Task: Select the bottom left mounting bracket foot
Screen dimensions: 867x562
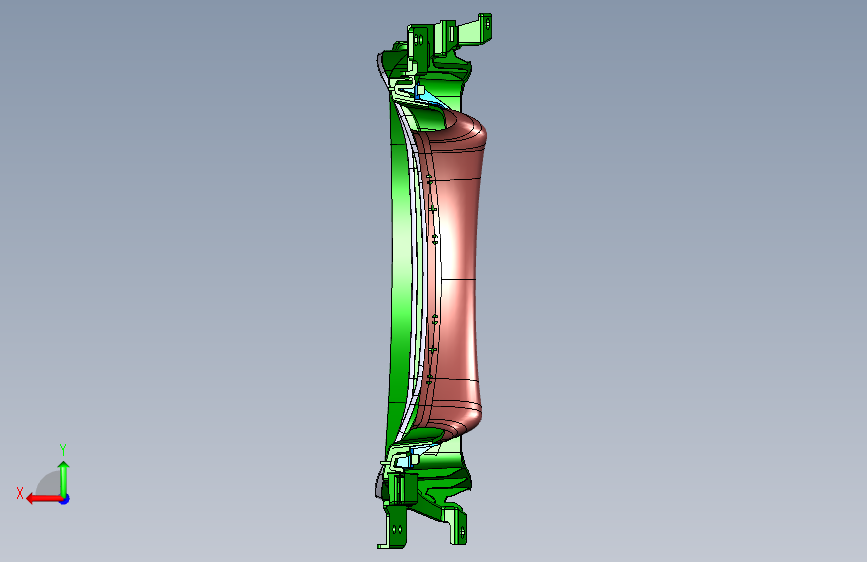Action: pyautogui.click(x=395, y=528)
